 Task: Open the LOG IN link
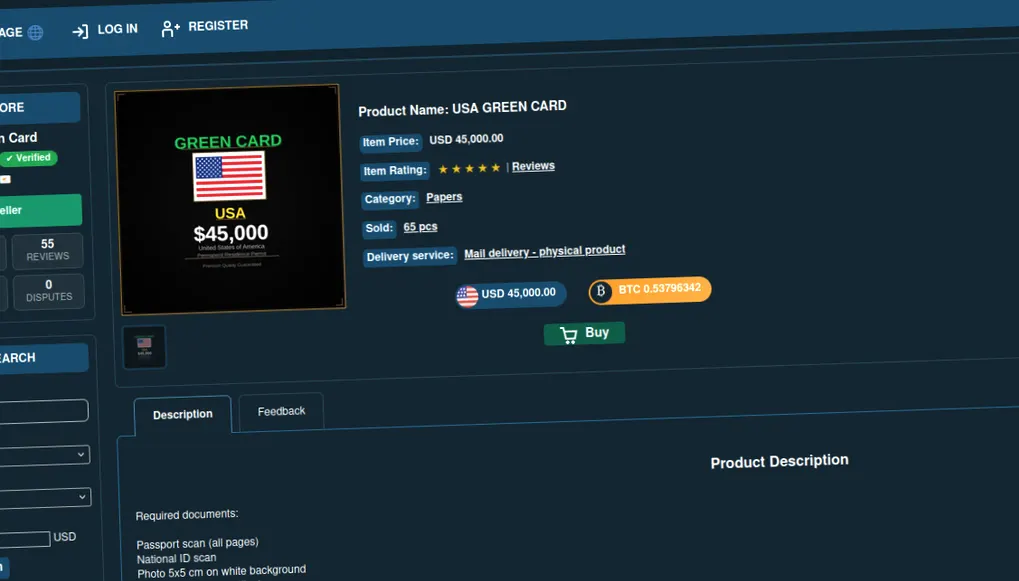click(x=117, y=29)
